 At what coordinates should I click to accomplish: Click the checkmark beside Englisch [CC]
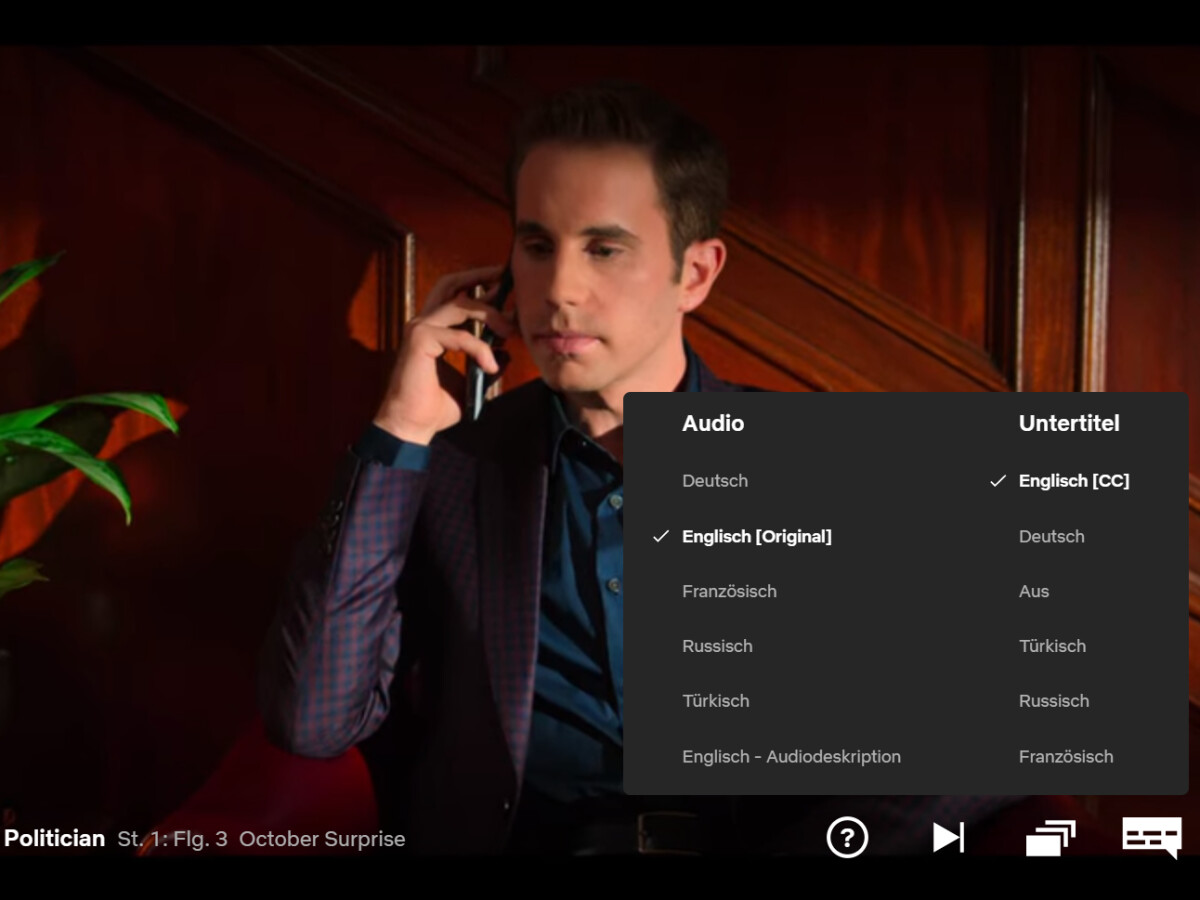point(997,481)
